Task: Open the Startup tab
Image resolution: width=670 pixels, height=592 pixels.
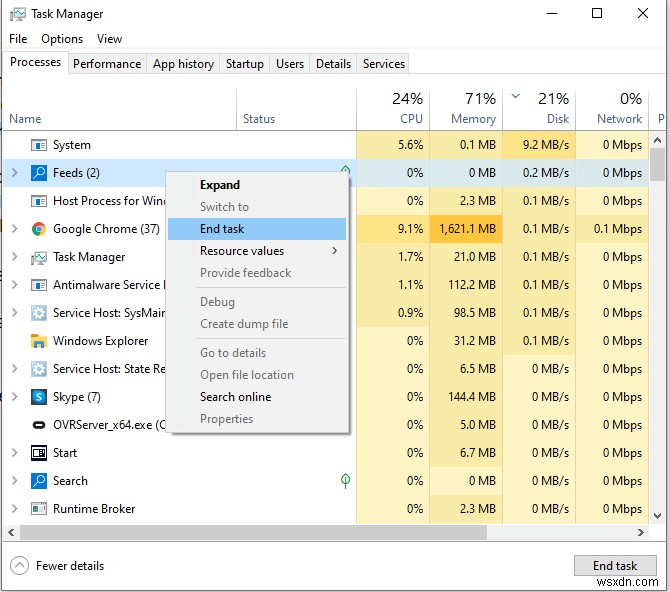Action: (x=244, y=64)
